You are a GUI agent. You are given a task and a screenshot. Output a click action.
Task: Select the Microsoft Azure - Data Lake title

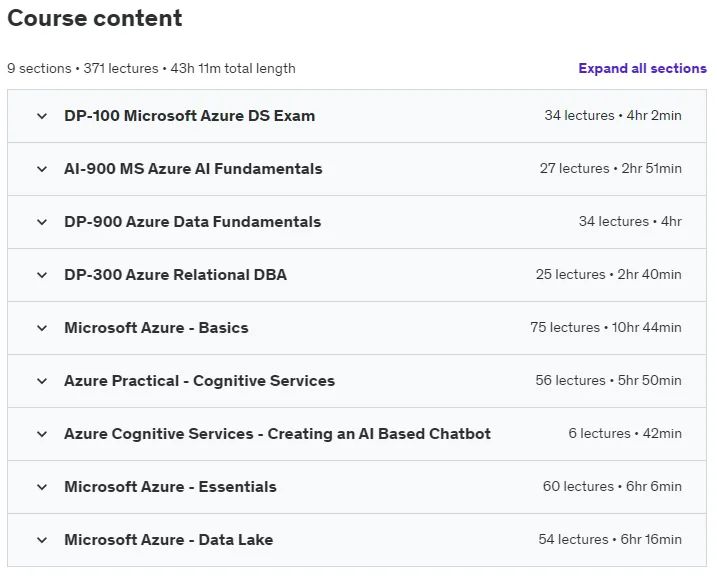[x=169, y=540]
